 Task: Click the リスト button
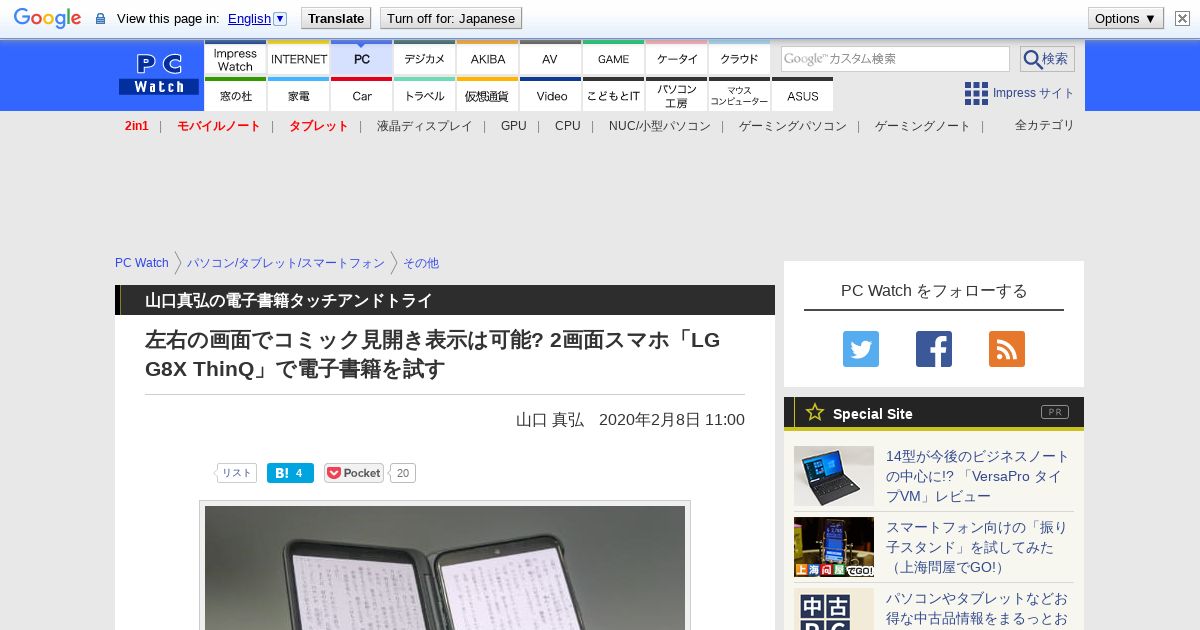click(x=237, y=473)
